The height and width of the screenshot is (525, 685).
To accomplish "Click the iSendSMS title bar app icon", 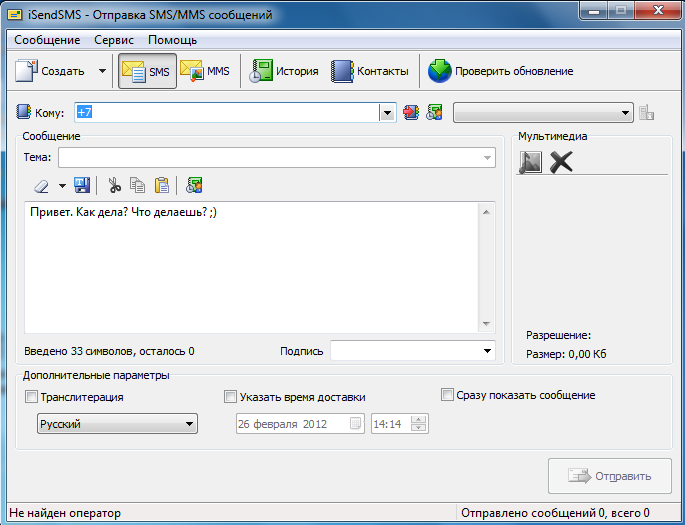I will (15, 15).
